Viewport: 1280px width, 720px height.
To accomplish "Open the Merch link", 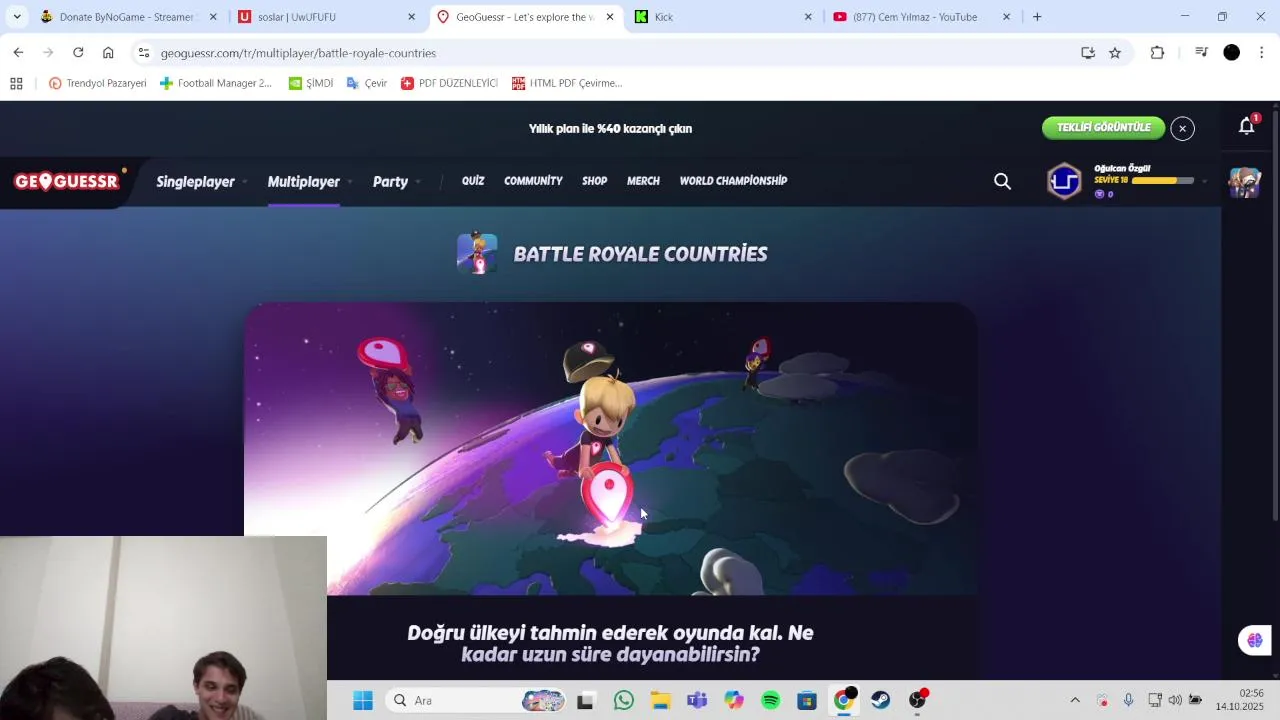I will click(643, 181).
